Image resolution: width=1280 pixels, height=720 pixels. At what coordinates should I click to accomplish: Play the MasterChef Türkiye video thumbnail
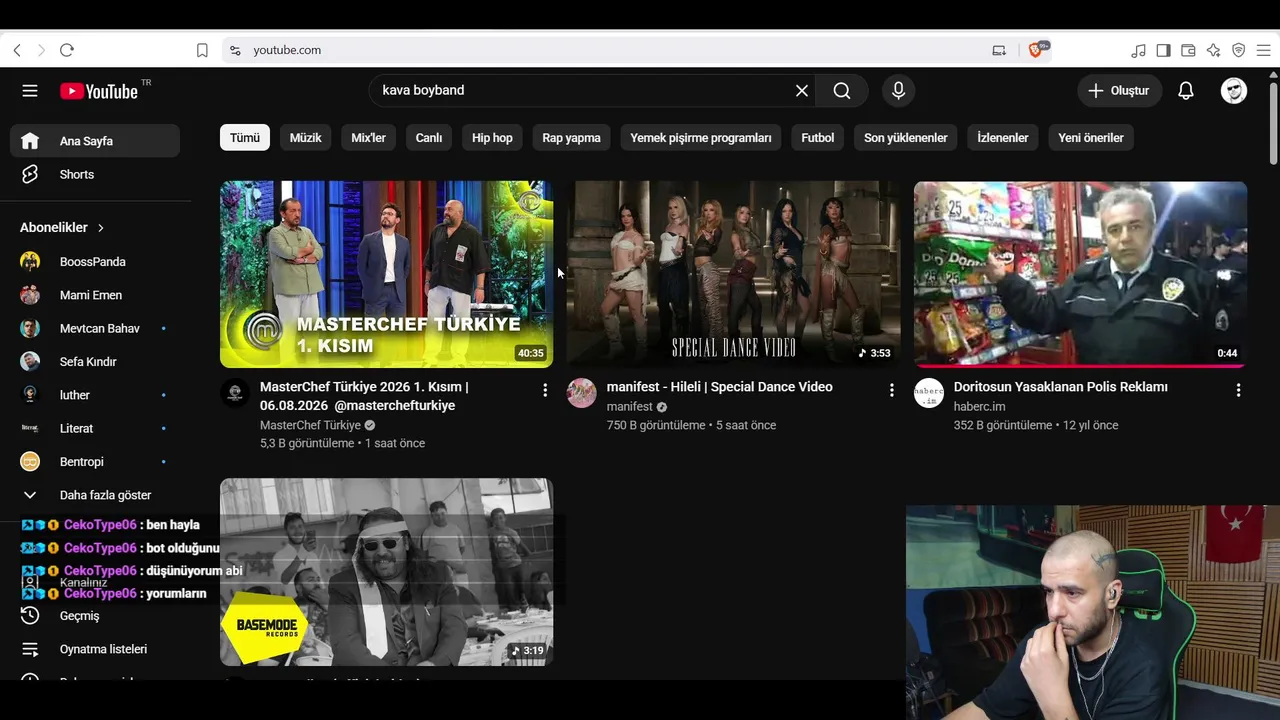pos(386,274)
